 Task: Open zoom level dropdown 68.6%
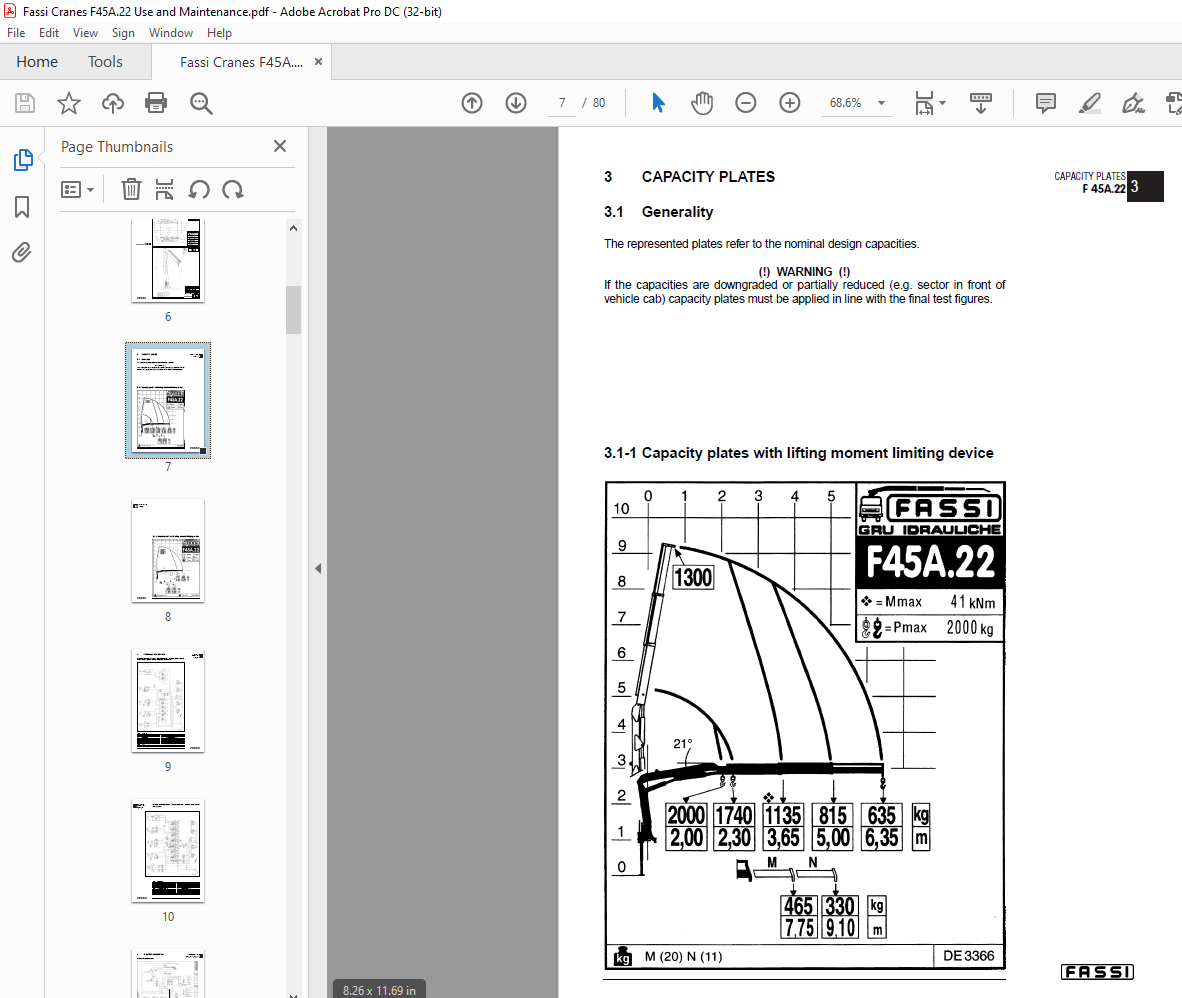[x=857, y=103]
